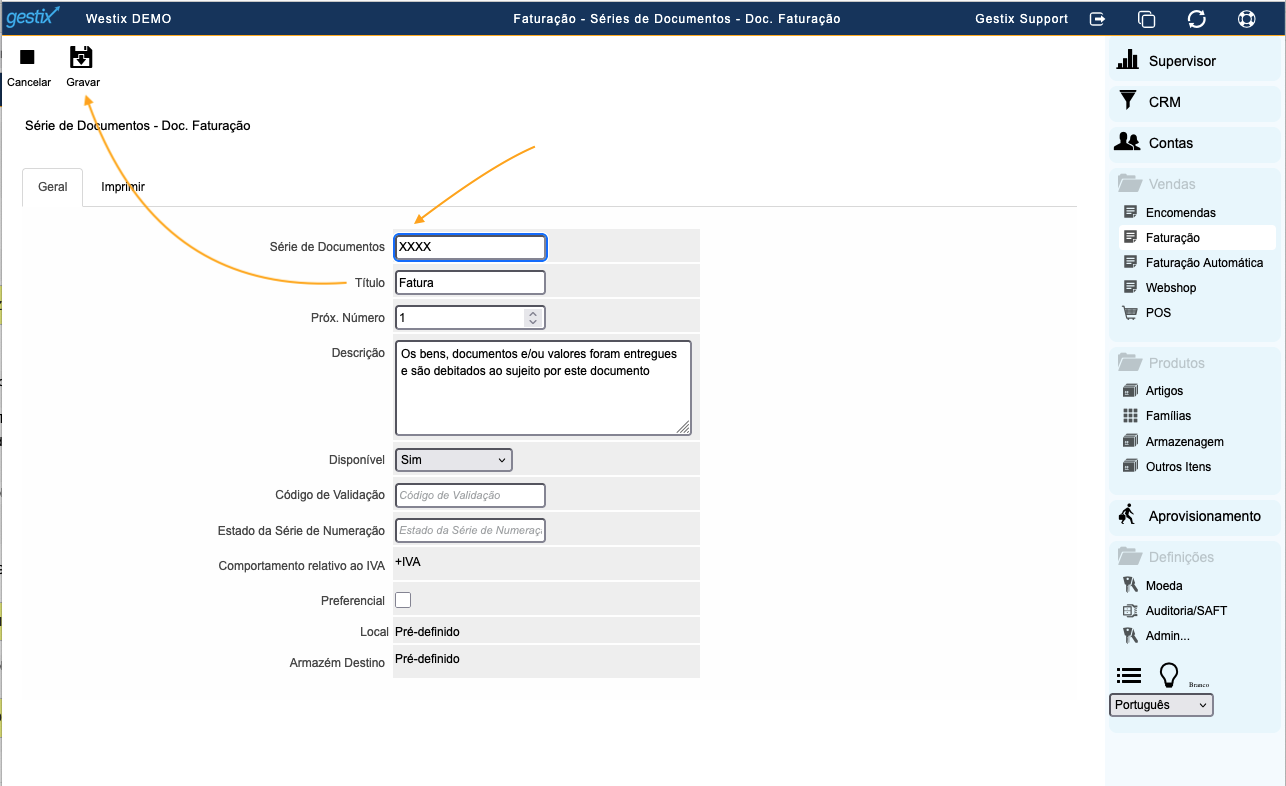
Task: Click the Título input field
Action: 470,282
